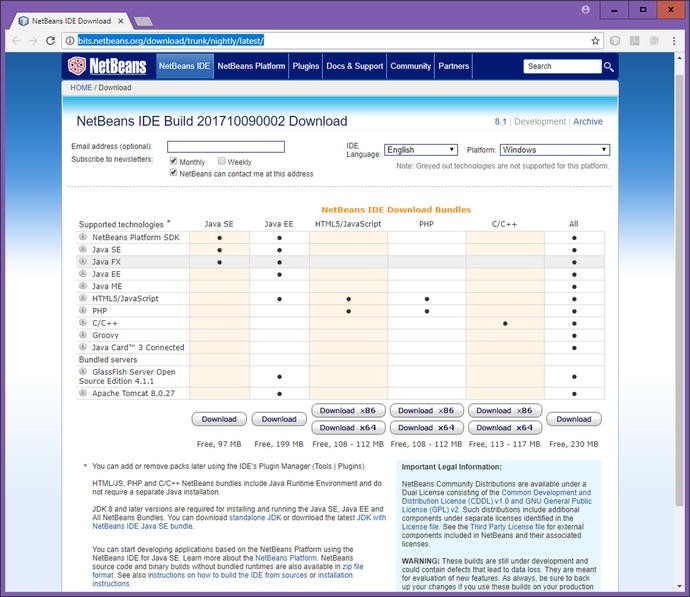This screenshot has width=690, height=597.
Task: Click the info icon beside GlassFish Server
Action: pyautogui.click(x=83, y=371)
